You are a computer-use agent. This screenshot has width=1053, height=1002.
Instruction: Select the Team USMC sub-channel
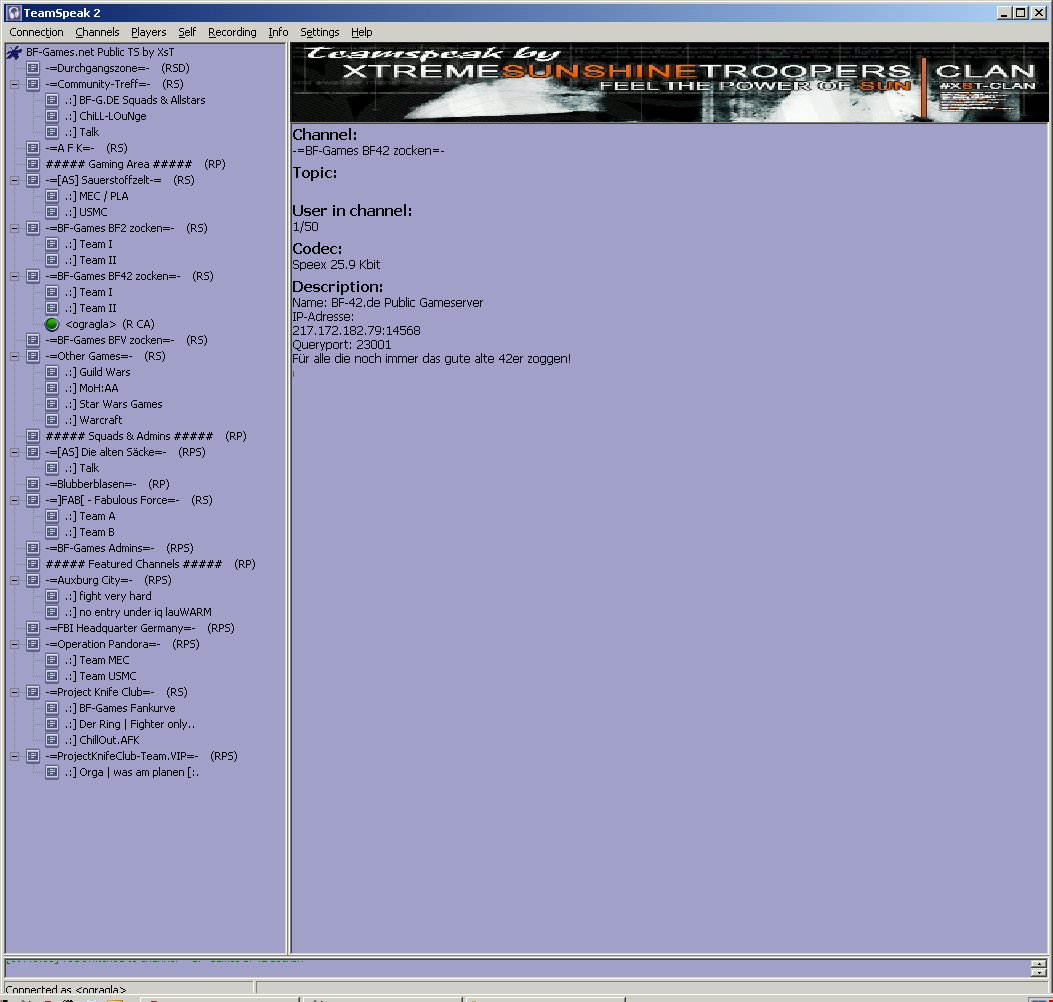(101, 676)
